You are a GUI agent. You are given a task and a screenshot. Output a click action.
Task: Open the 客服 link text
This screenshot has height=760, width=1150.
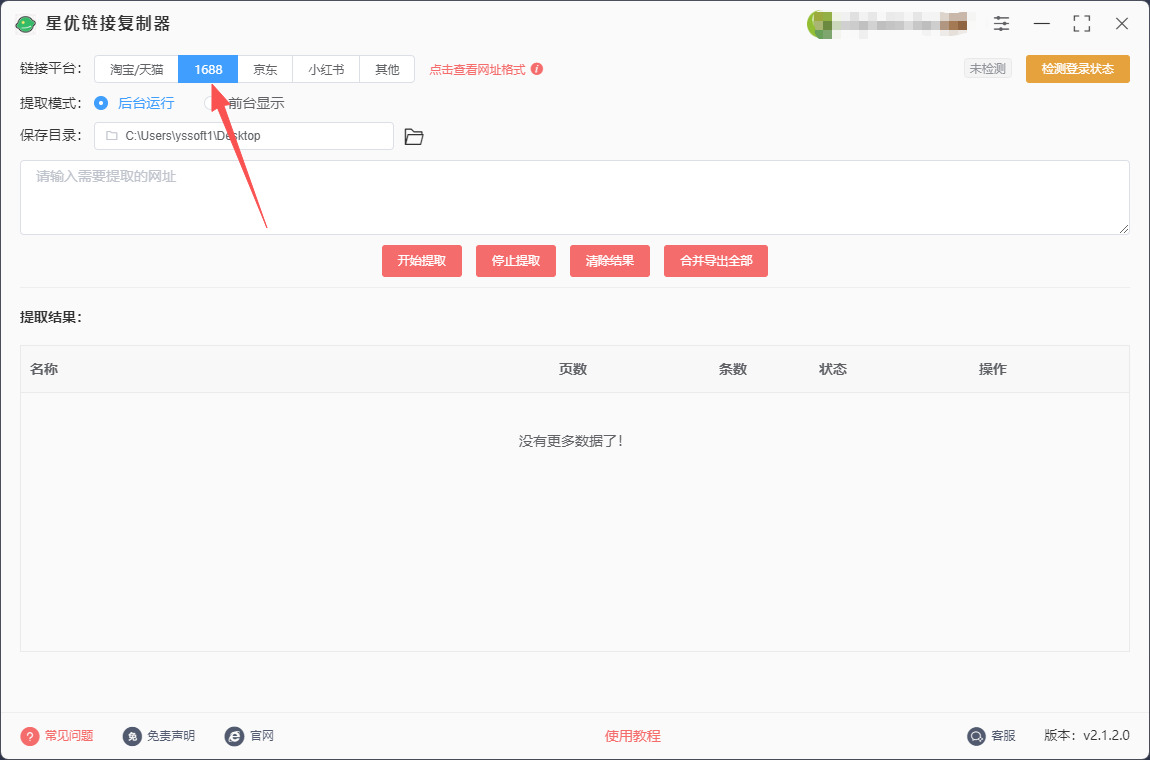[x=1003, y=736]
